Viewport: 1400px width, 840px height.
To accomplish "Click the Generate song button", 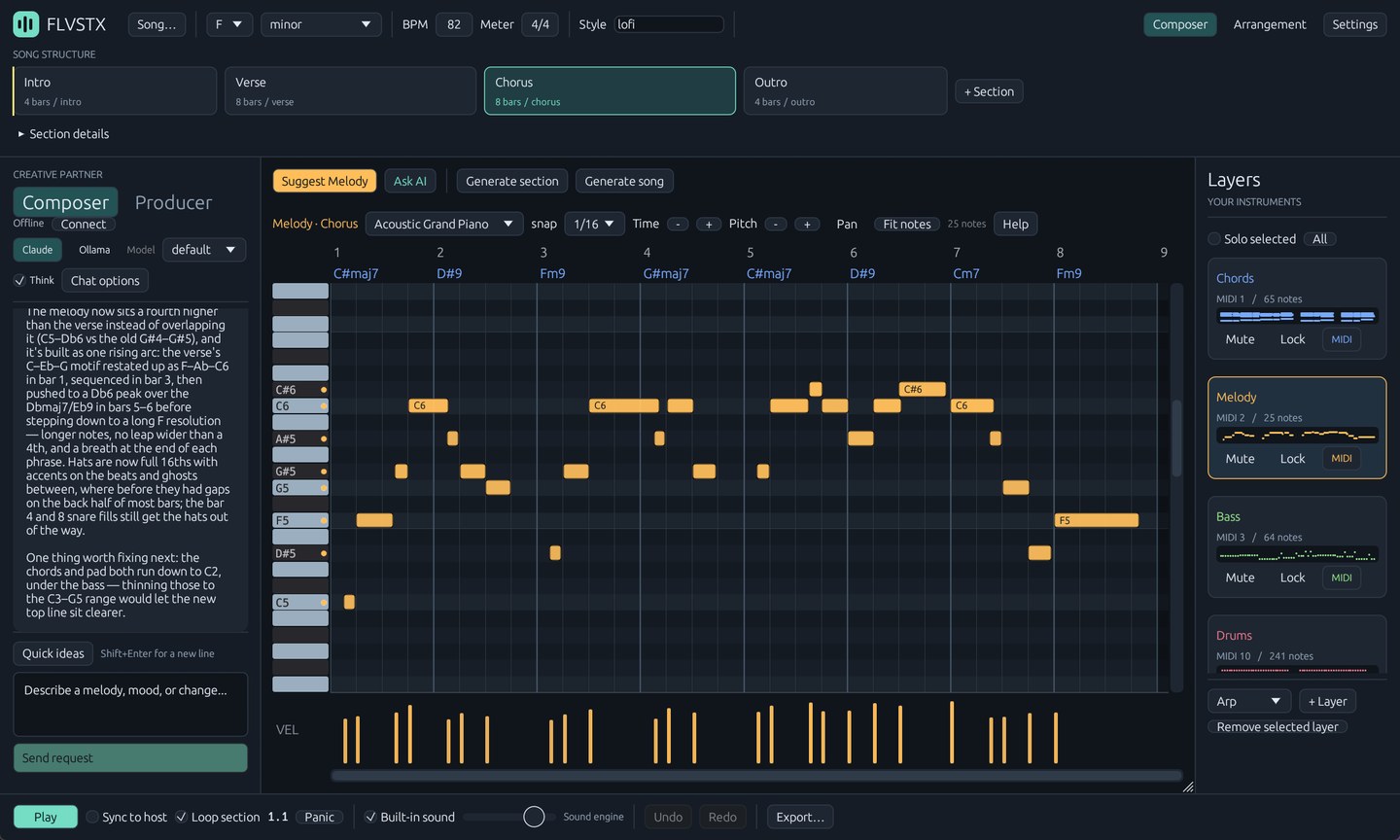I will click(624, 181).
